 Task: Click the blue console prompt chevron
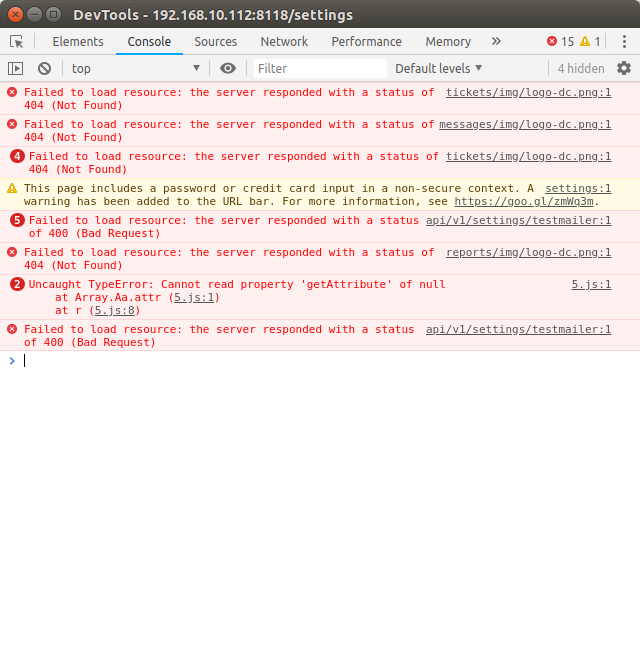(12, 361)
